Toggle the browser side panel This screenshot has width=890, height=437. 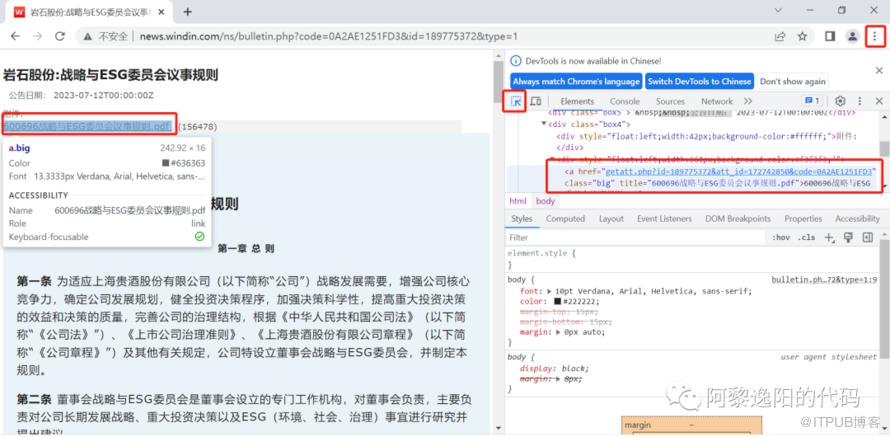click(x=830, y=36)
